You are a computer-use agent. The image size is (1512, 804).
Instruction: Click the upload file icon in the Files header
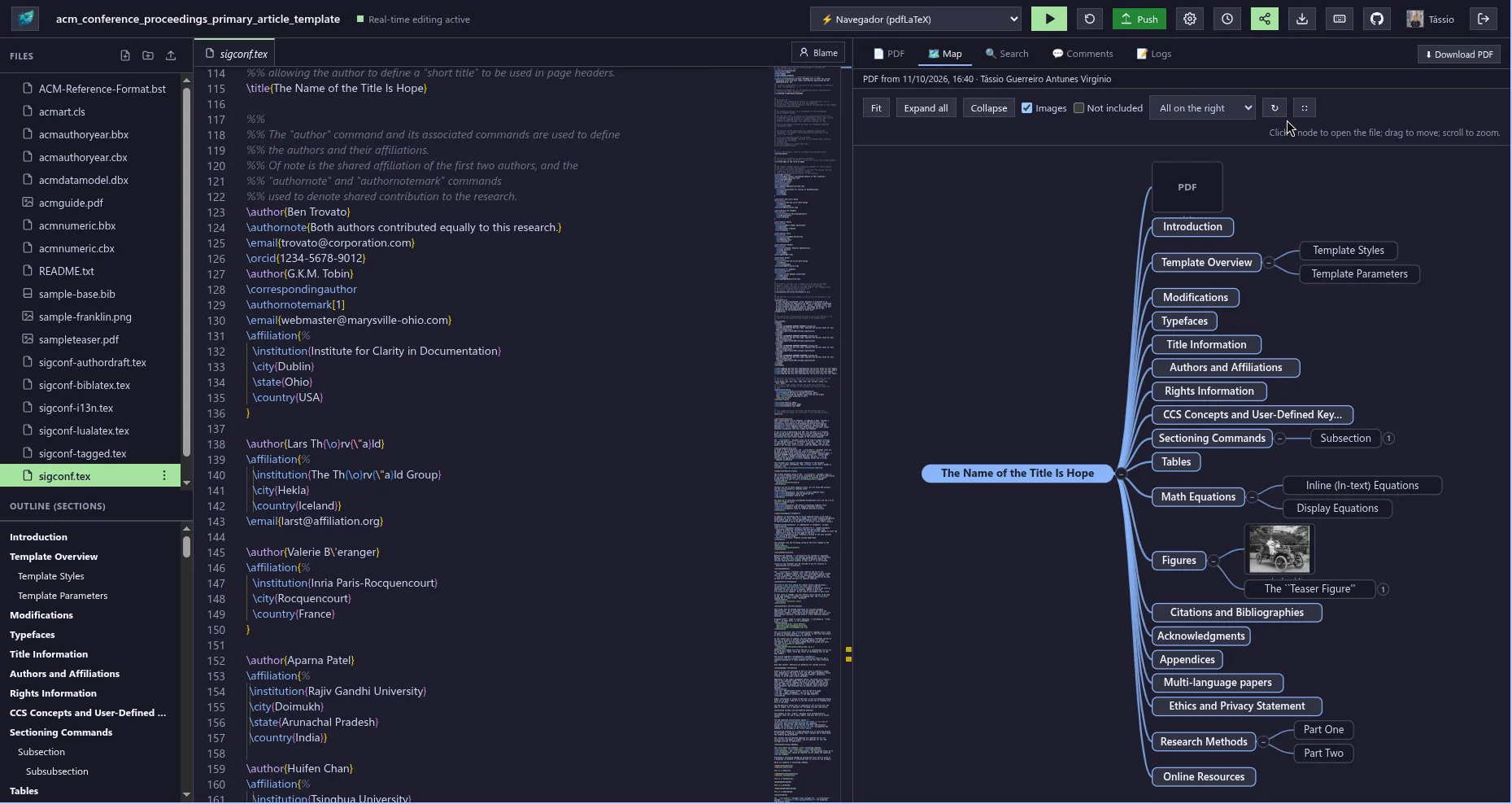click(170, 55)
